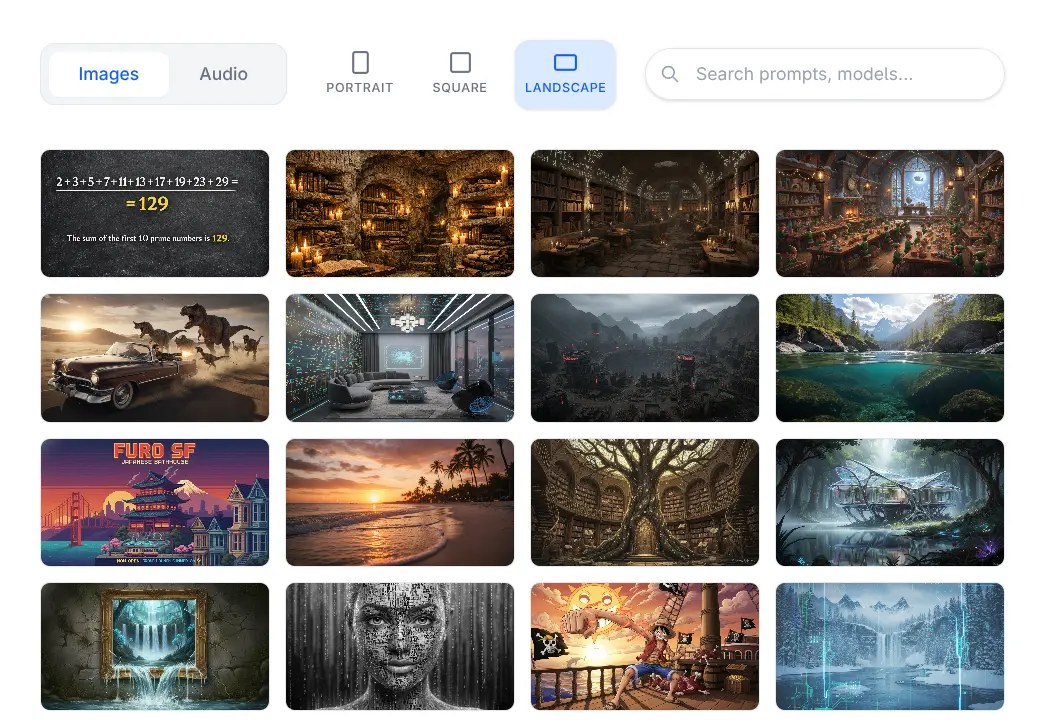
Task: Open the framed waterfall painting image
Action: 155,646
